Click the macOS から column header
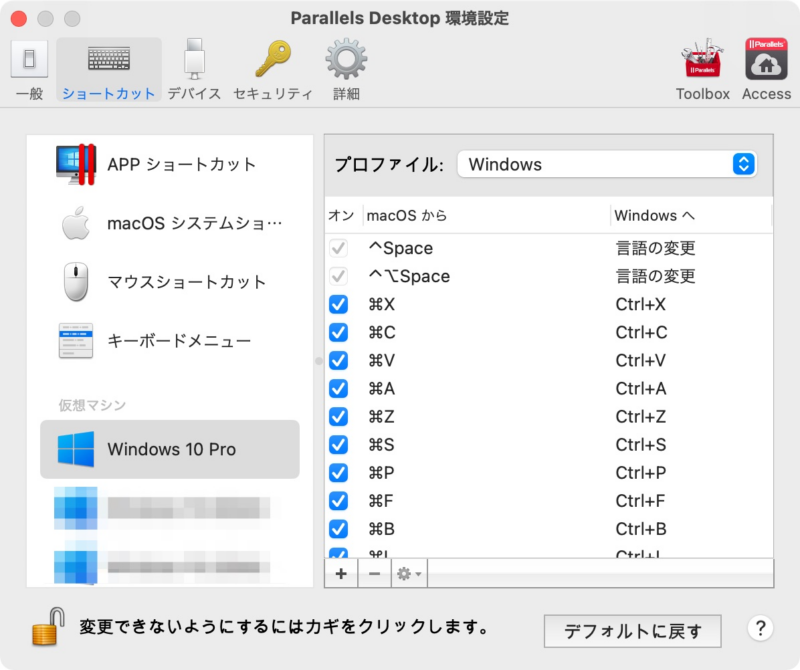The width and height of the screenshot is (800, 670). 407,215
